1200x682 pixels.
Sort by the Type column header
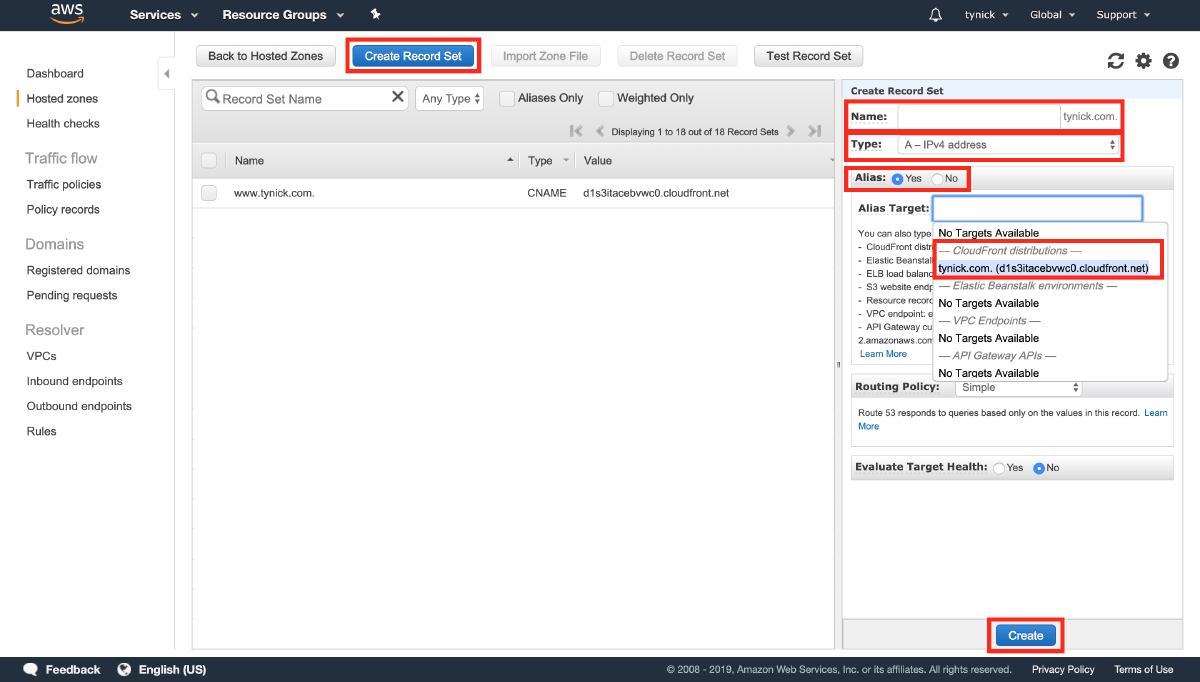[540, 160]
